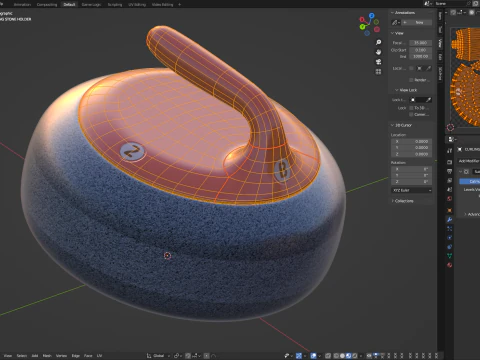Viewport: 480px width, 360px height.
Task: Select material preview shading mode
Action: (x=349, y=356)
